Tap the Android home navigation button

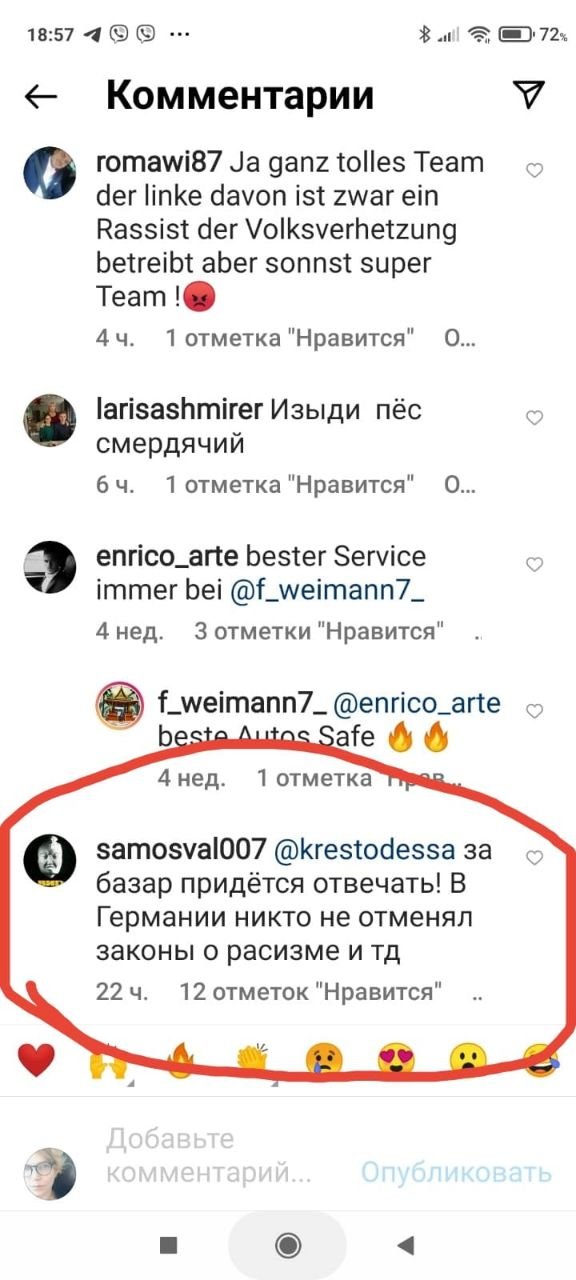(288, 1244)
